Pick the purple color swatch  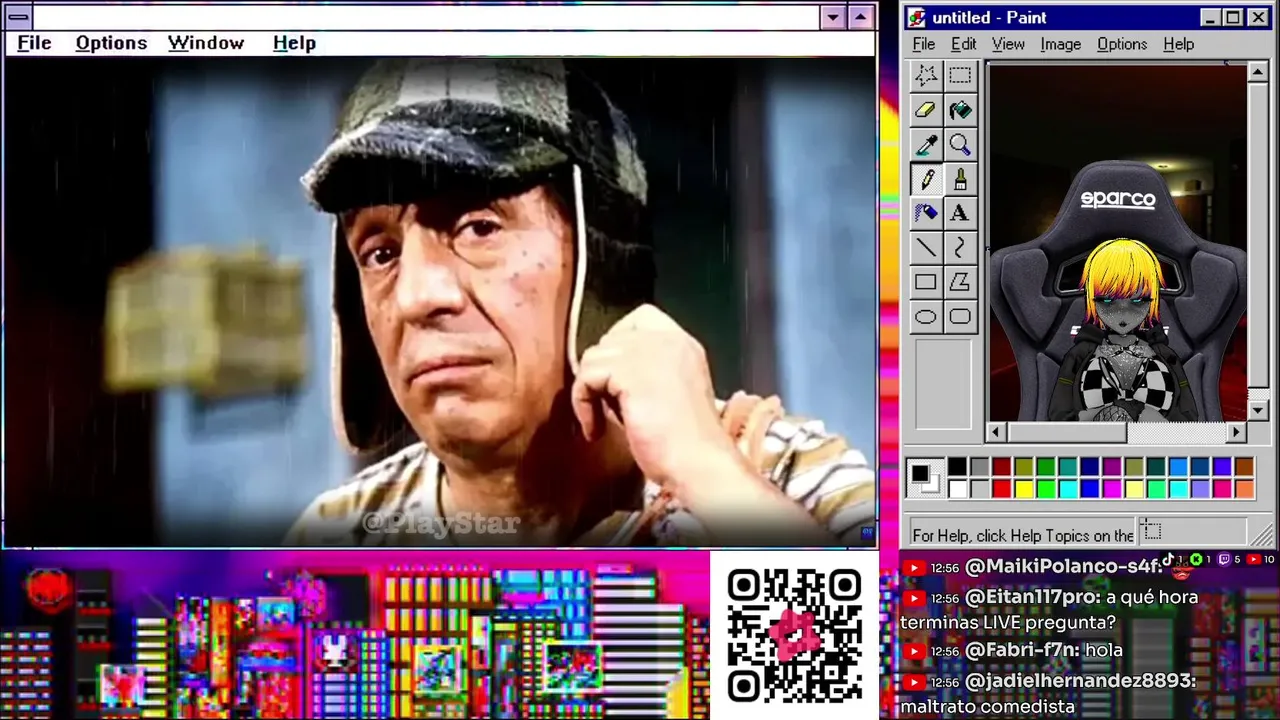1111,467
